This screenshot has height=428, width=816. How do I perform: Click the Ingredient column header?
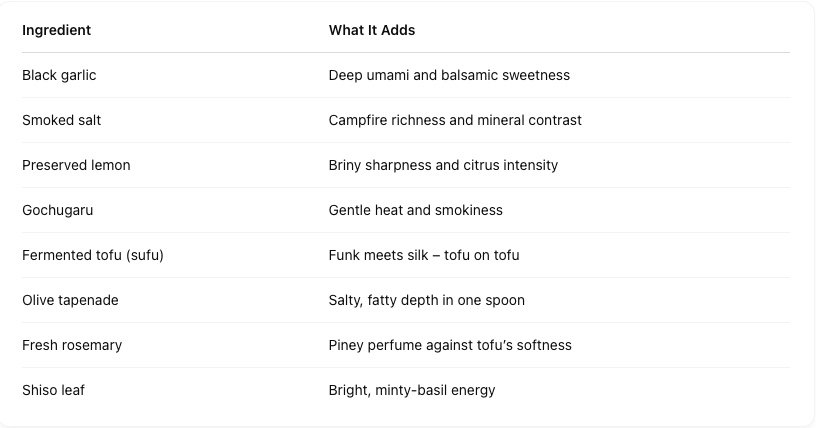click(56, 30)
